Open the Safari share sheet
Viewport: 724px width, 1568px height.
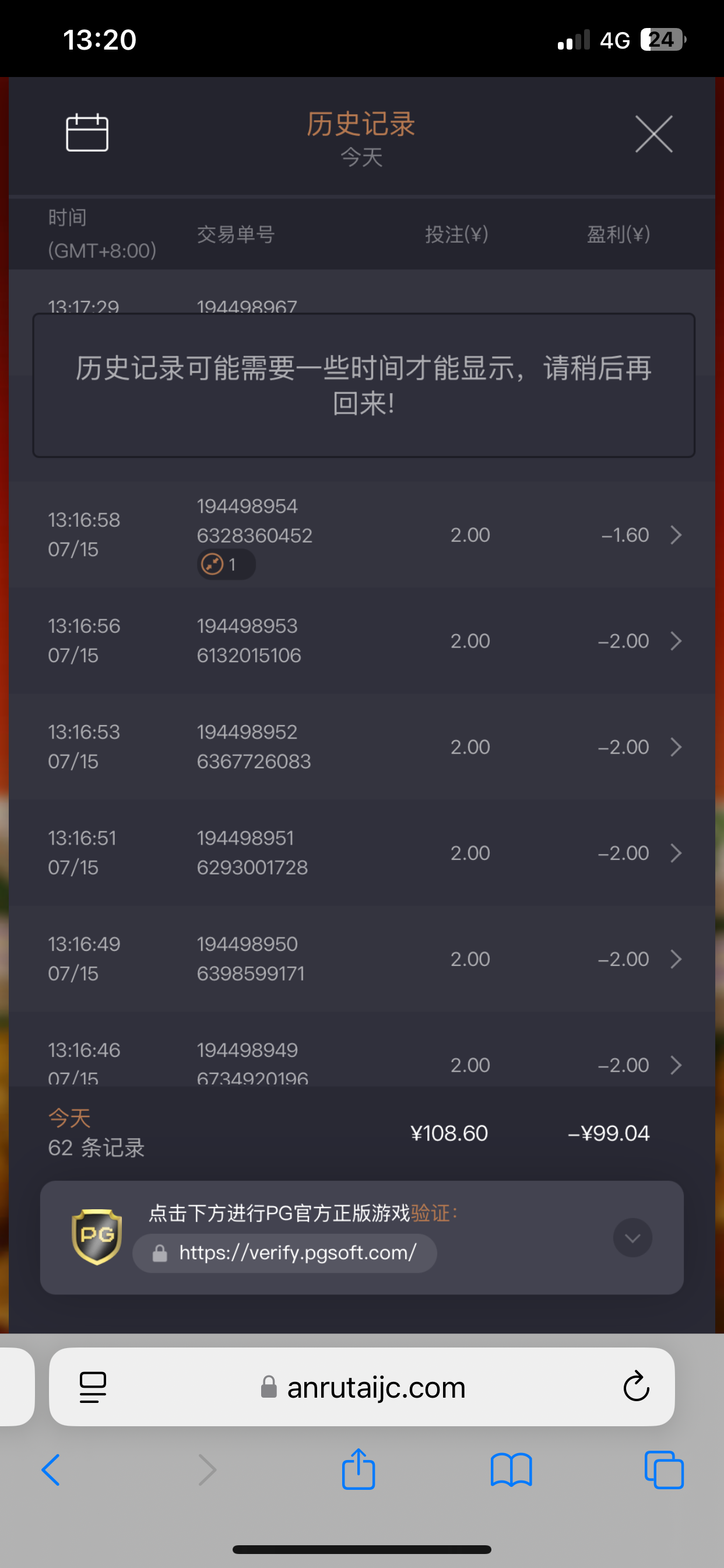tap(359, 1469)
